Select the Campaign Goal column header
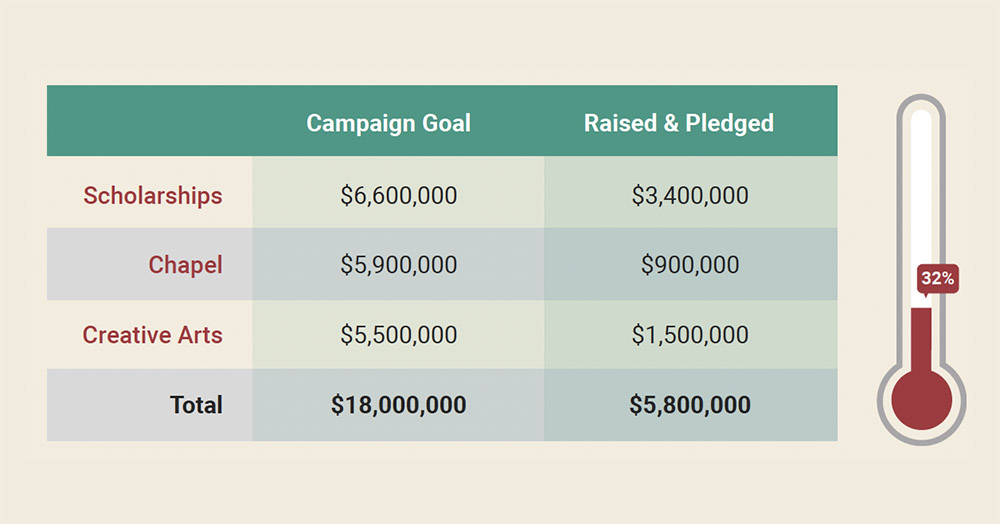The width and height of the screenshot is (1000, 524). point(388,123)
